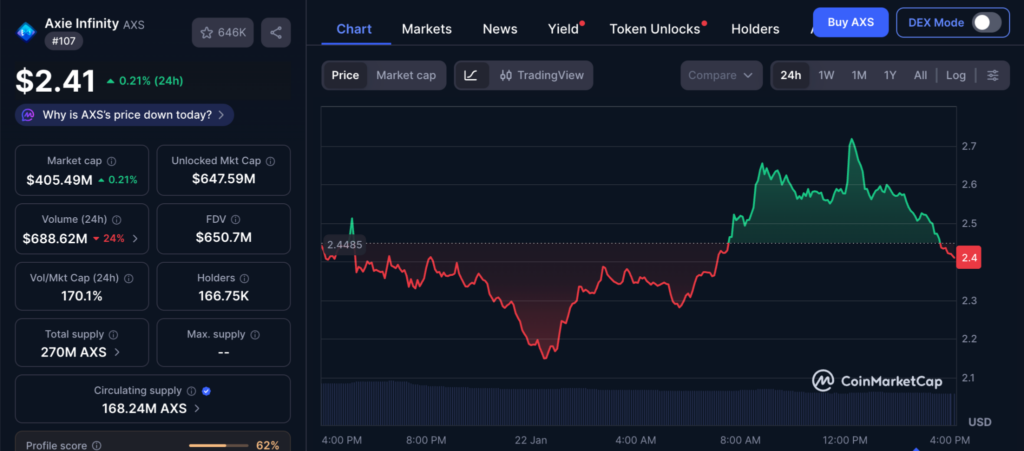
Task: Click the line chart type icon
Action: (471, 75)
